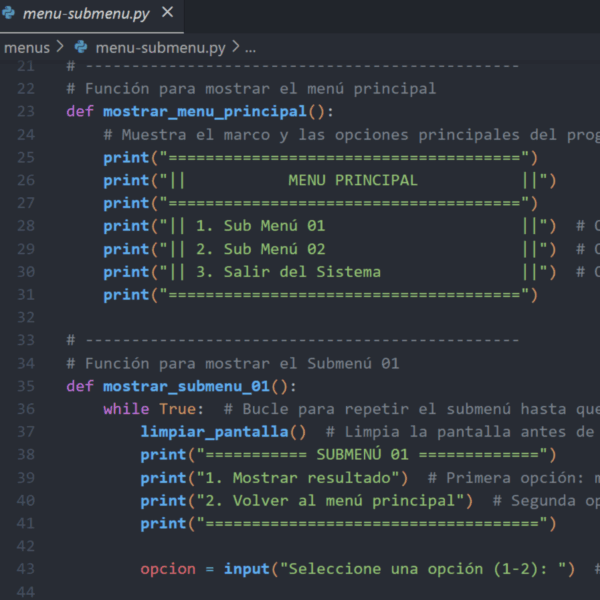
Task: Click the 'MENU PRINCIPAL' string text
Action: (x=353, y=181)
